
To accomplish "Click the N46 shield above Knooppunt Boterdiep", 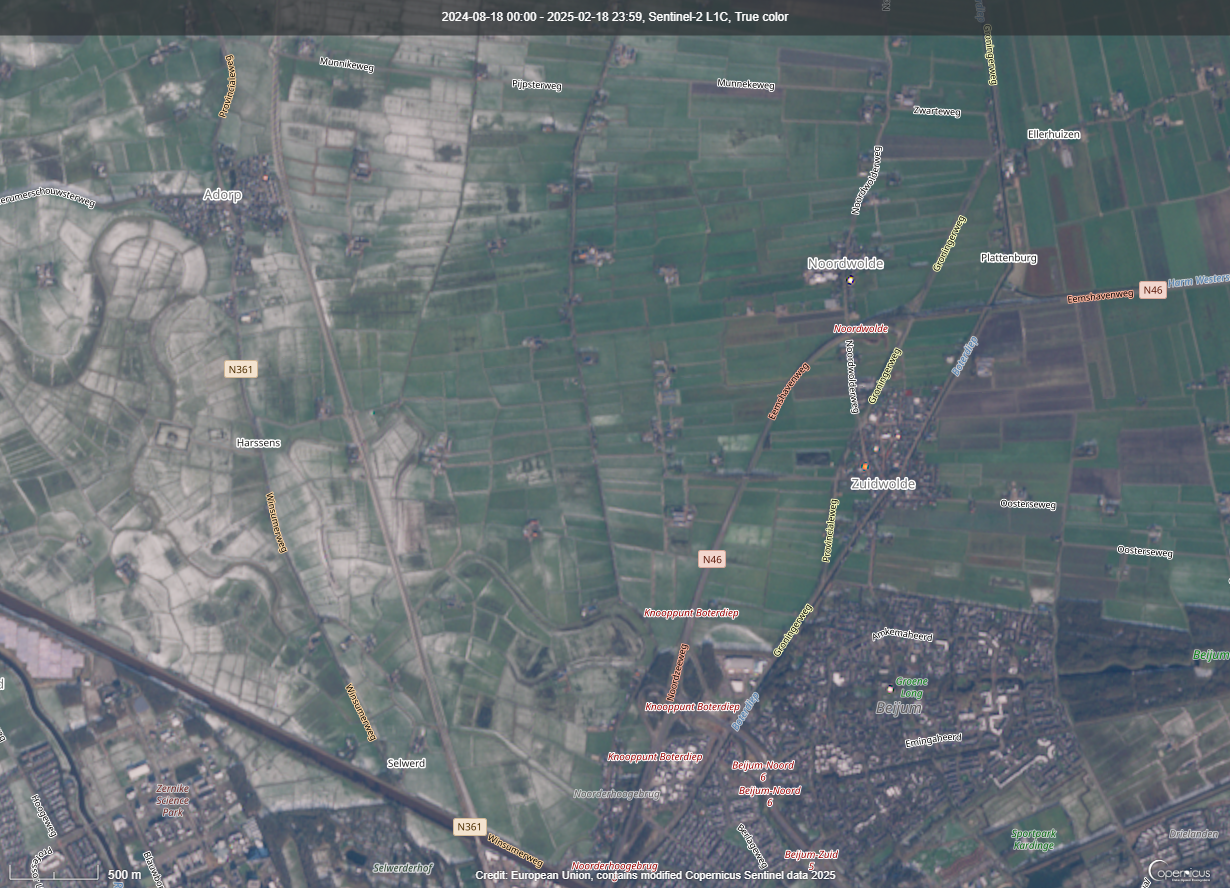I will point(712,560).
